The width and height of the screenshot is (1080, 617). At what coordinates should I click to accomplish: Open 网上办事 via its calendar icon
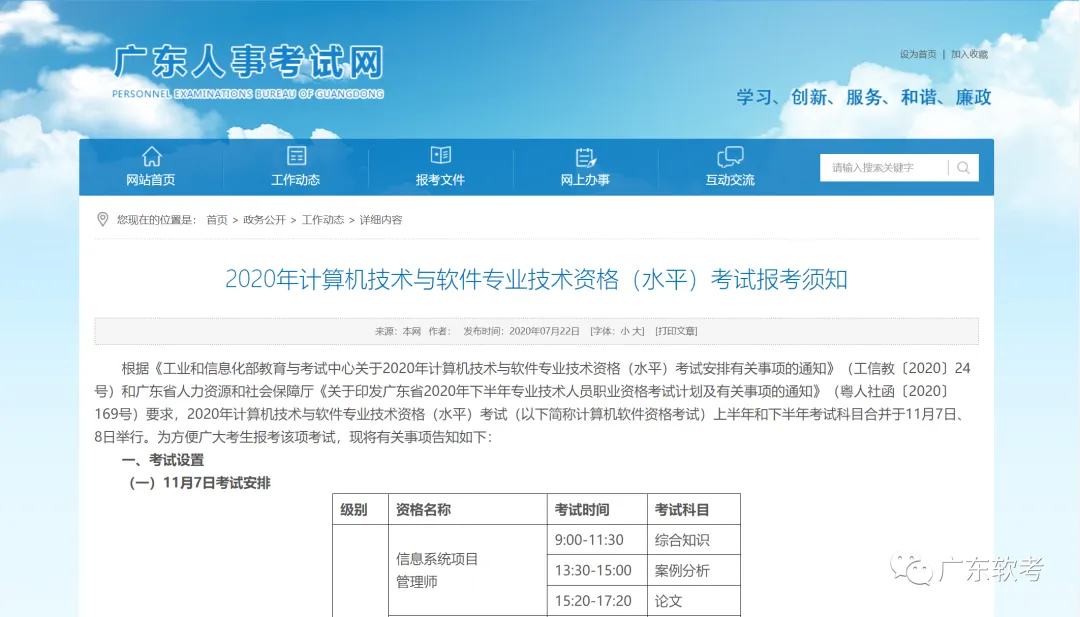(585, 155)
